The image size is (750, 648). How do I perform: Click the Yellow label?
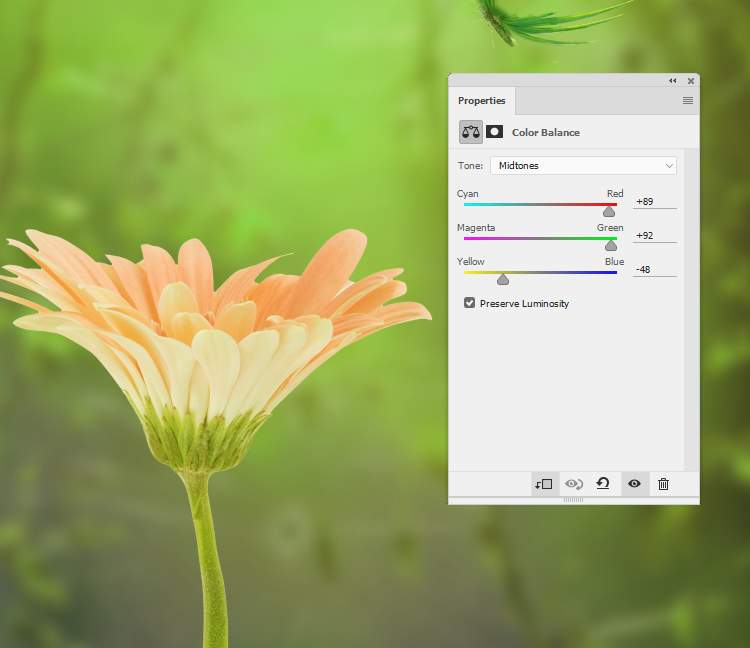click(471, 262)
